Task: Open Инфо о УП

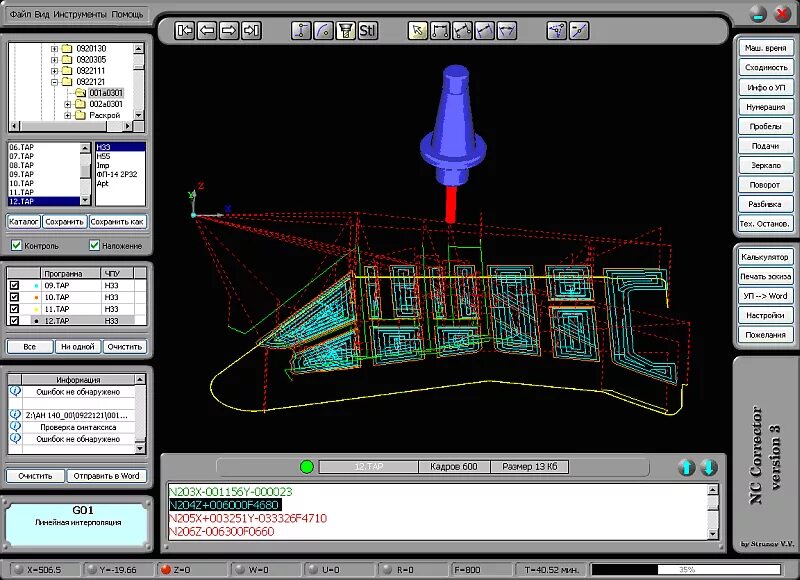Action: [x=765, y=87]
